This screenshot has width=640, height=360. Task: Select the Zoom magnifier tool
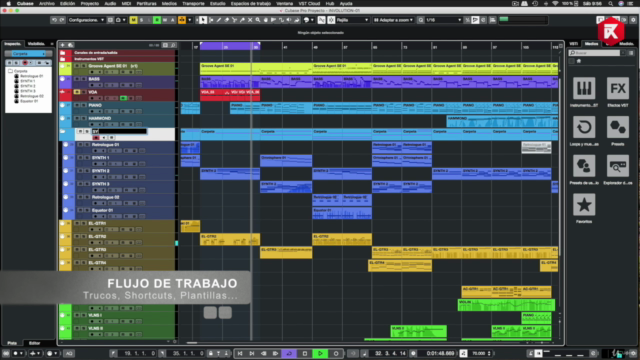(258, 20)
